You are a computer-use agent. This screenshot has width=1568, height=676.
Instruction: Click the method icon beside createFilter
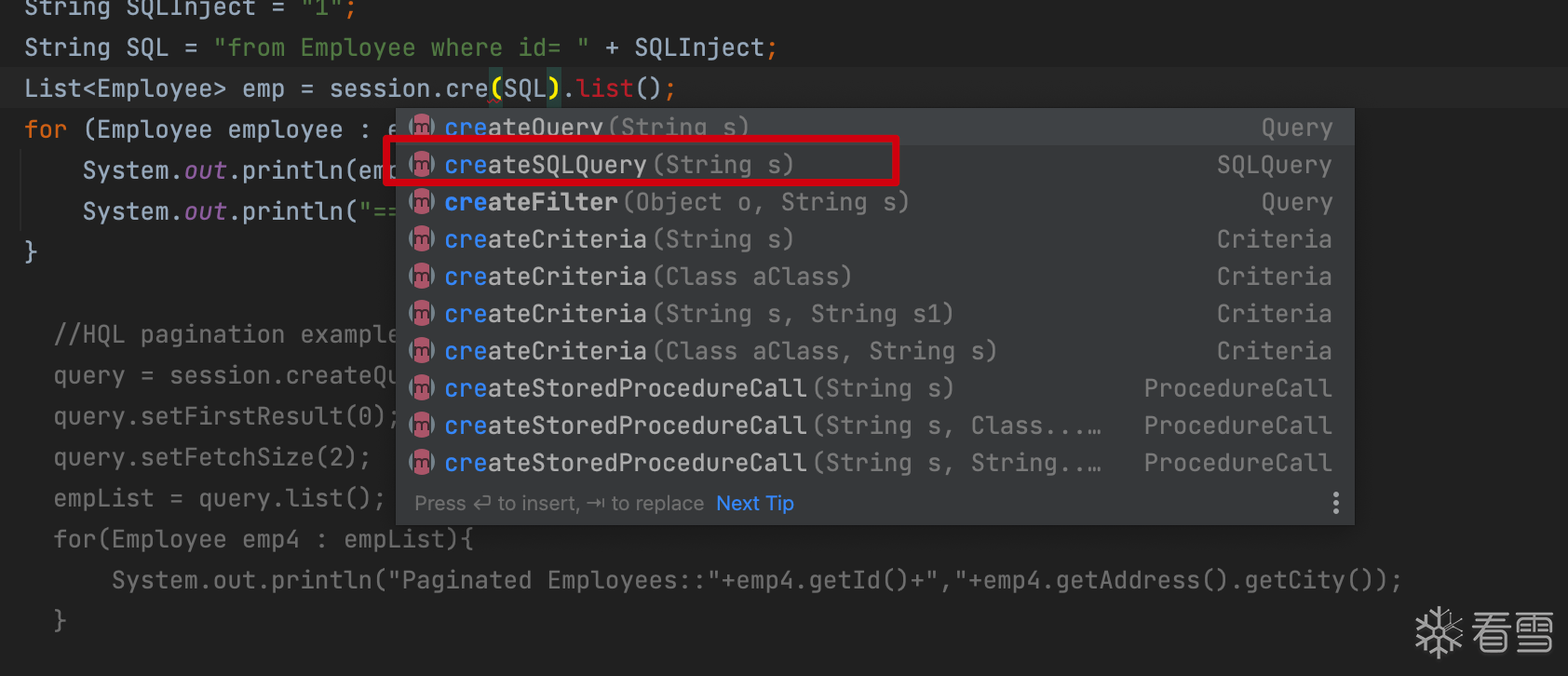[x=422, y=202]
